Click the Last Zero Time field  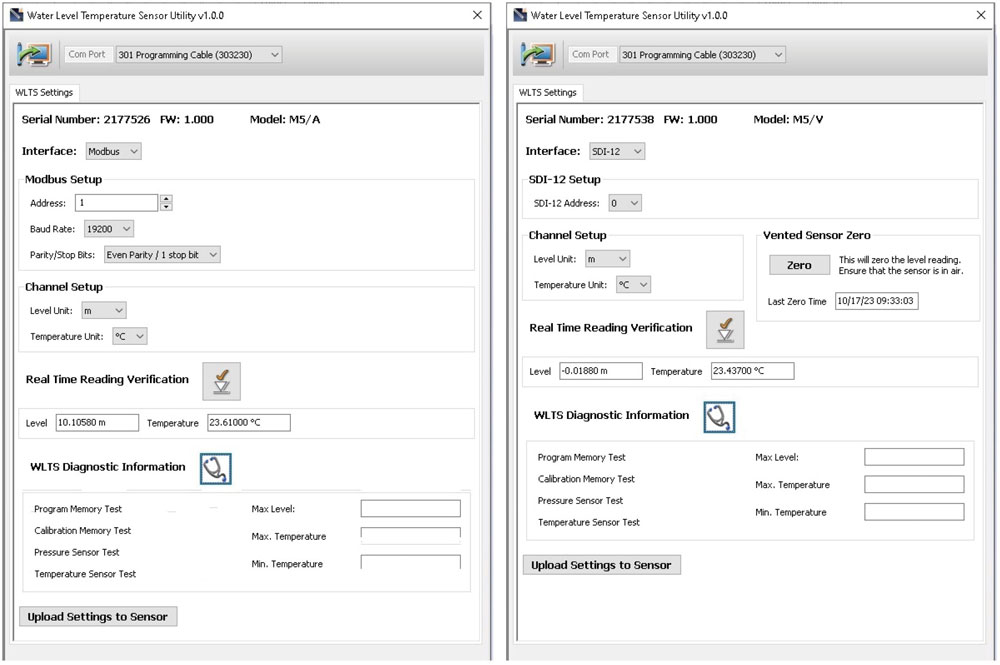point(876,301)
